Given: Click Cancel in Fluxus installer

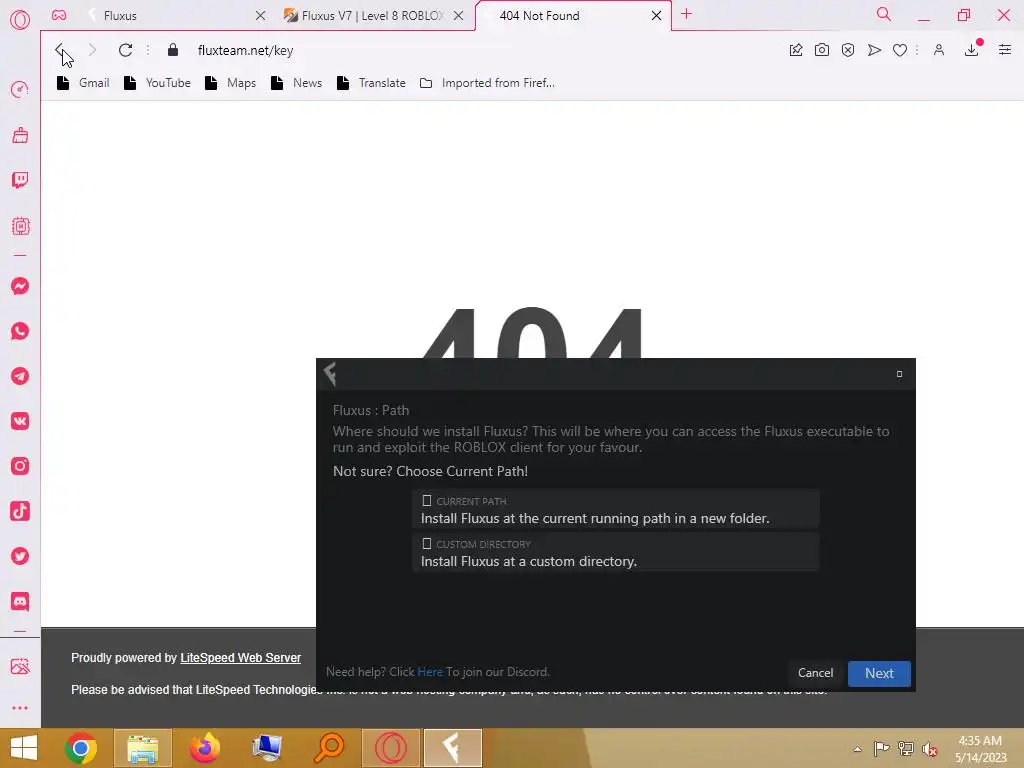Looking at the screenshot, I should [x=815, y=673].
